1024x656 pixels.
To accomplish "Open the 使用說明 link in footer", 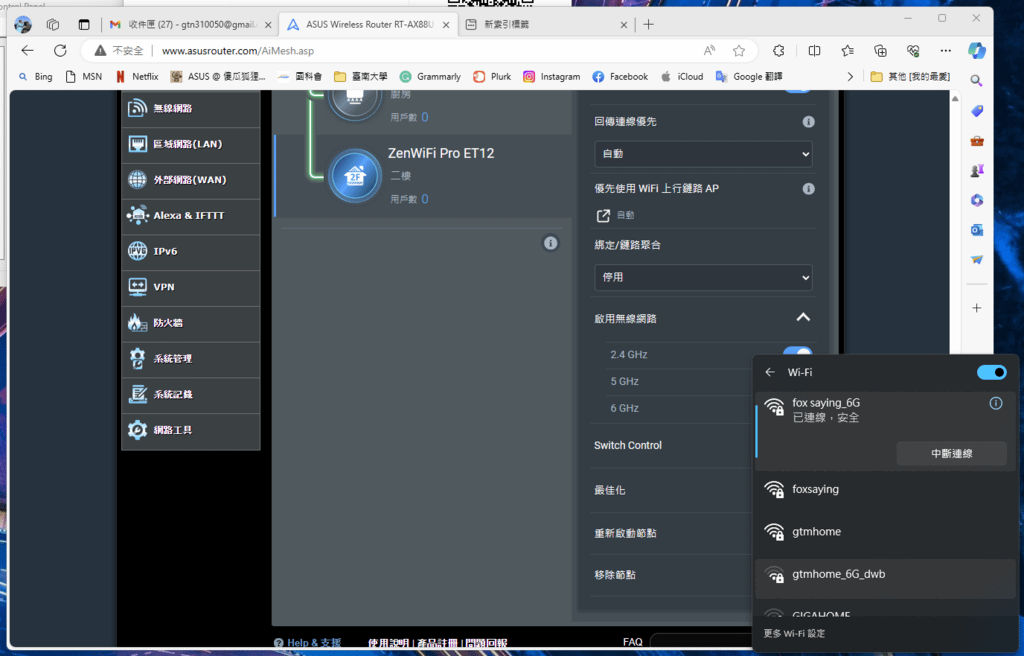I will pyautogui.click(x=389, y=643).
